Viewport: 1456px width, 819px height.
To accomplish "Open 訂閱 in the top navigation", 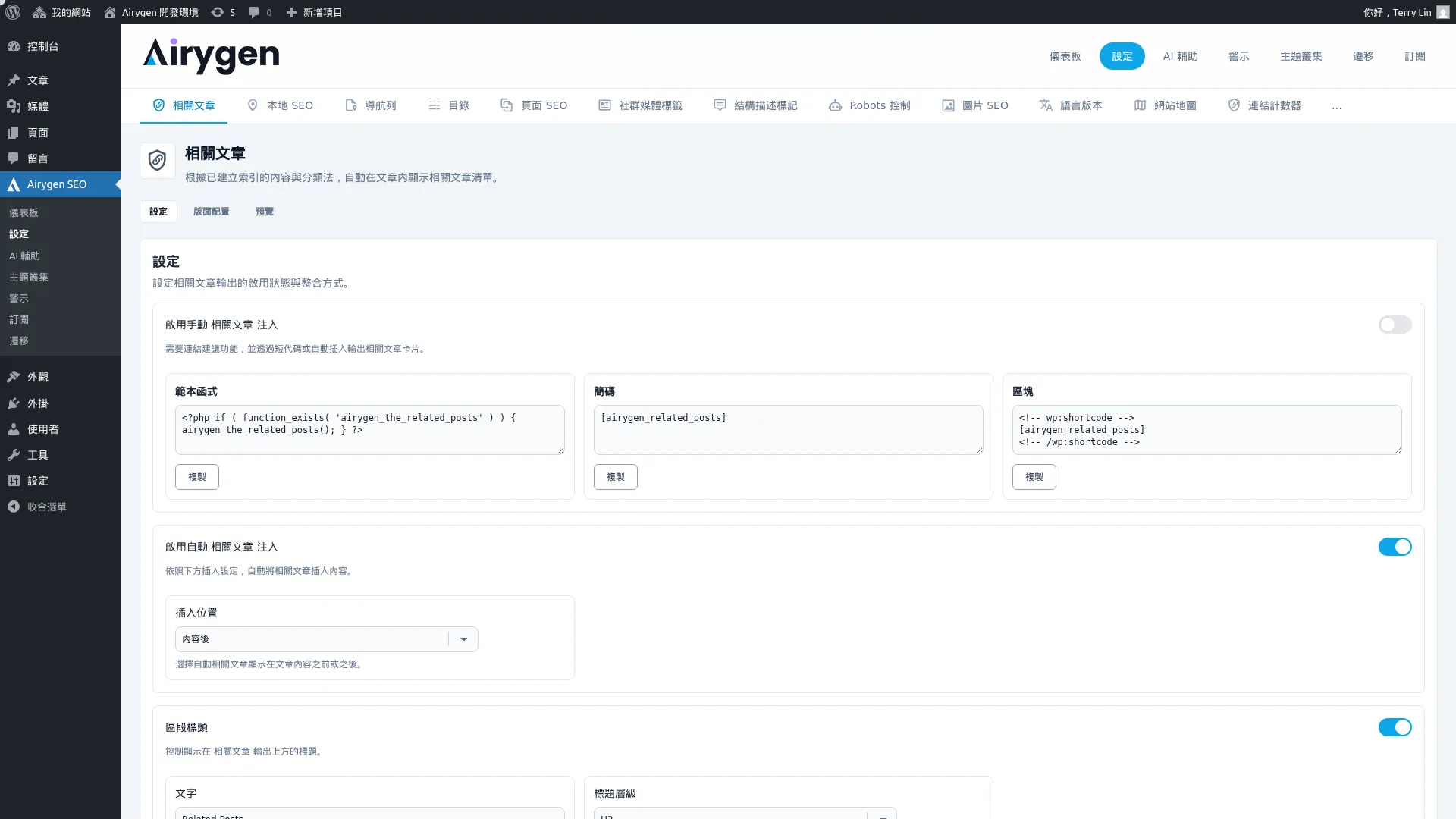I will point(1414,56).
